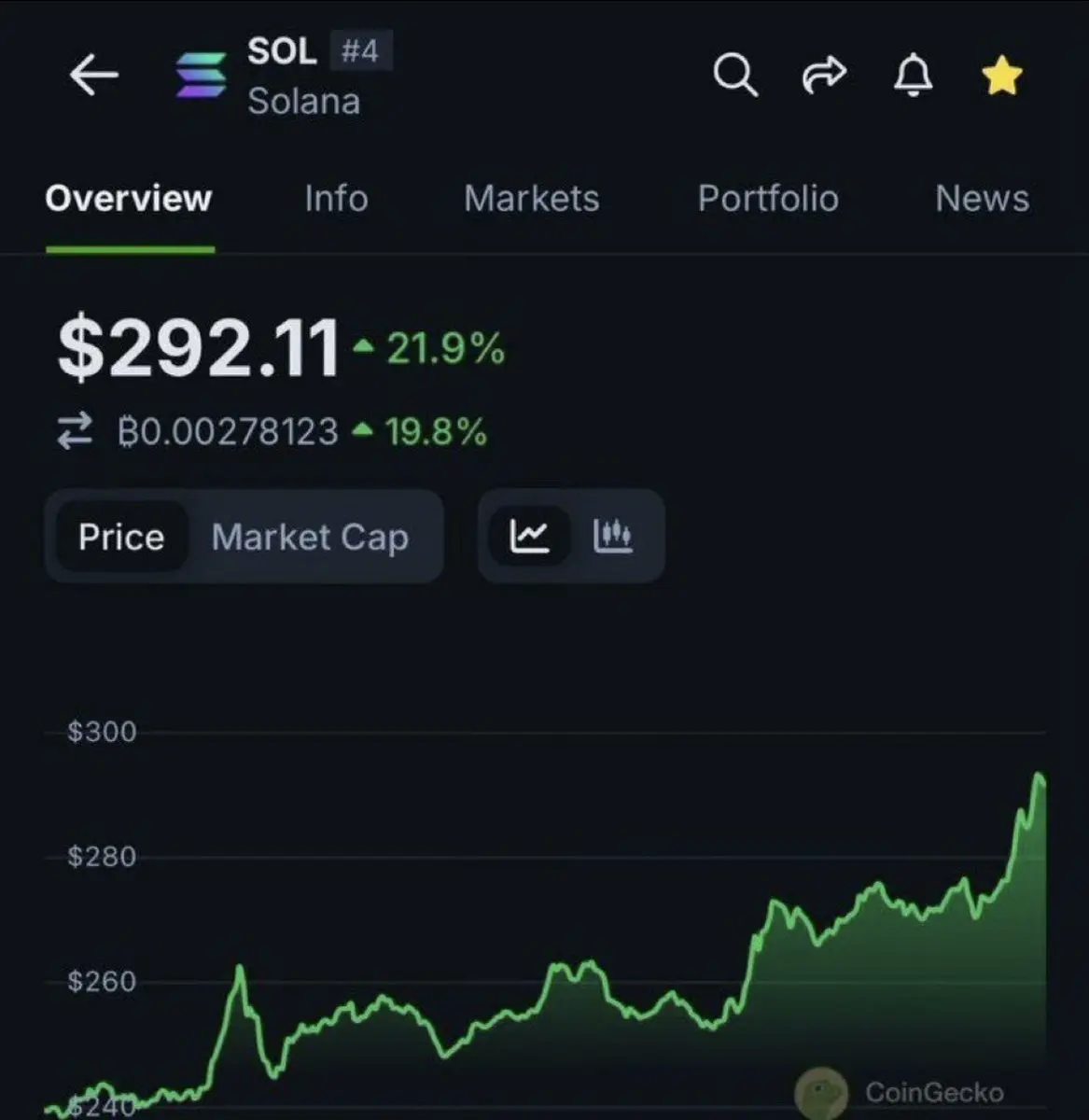
Task: Select the Market Cap chart toggle
Action: coord(310,538)
